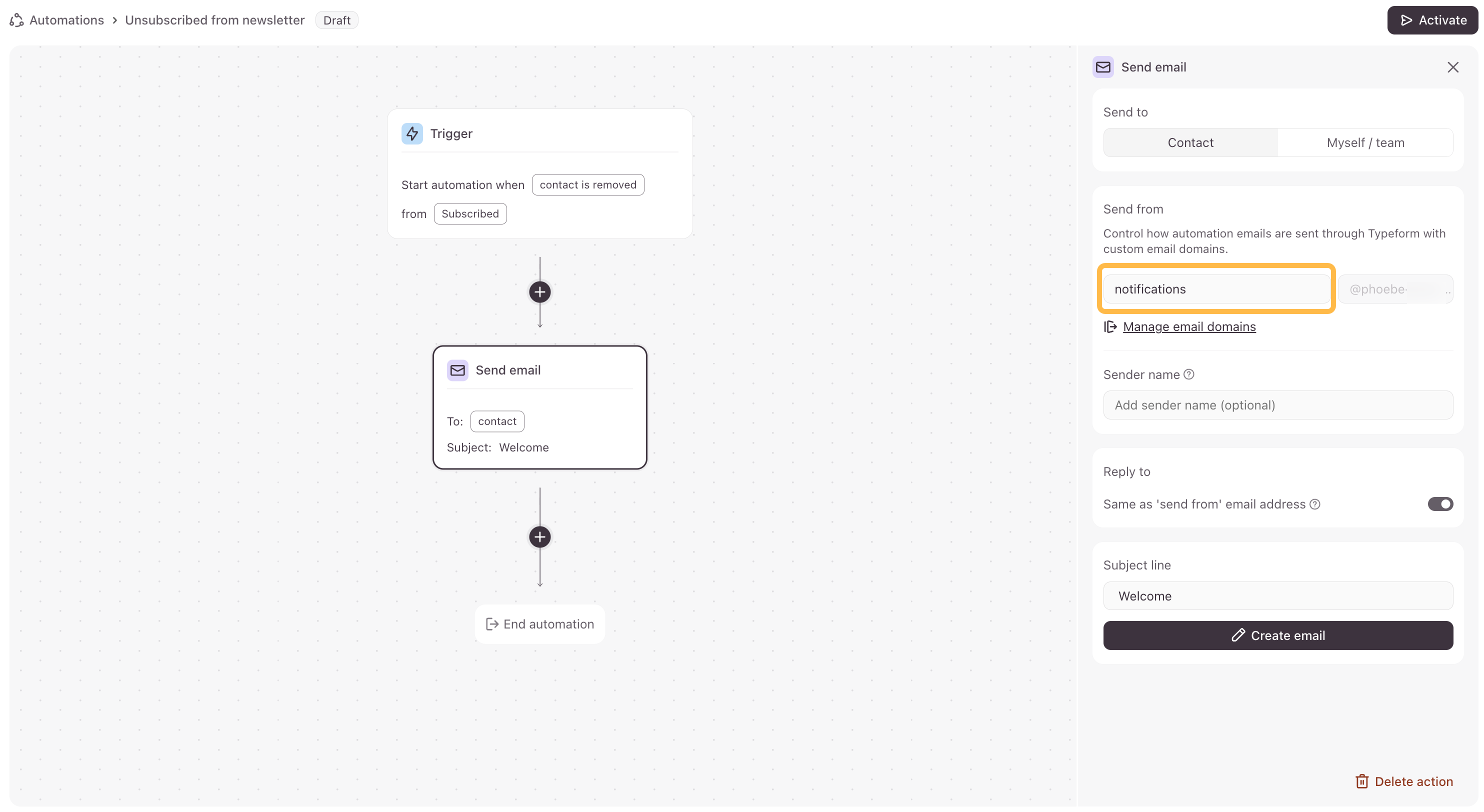The width and height of the screenshot is (1484, 812).
Task: Click the Sender name input field
Action: tap(1278, 405)
